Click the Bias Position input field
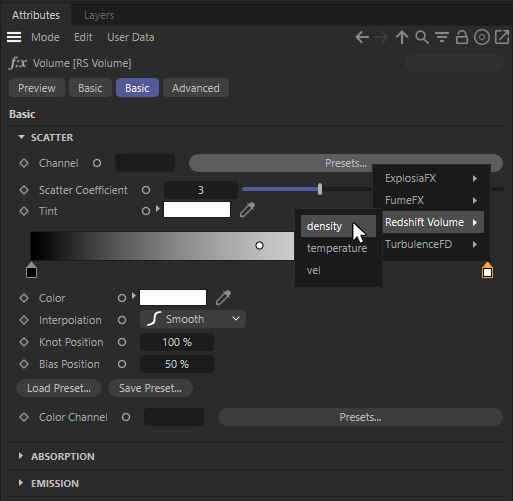Screen dimensions: 513x501 (x=177, y=364)
